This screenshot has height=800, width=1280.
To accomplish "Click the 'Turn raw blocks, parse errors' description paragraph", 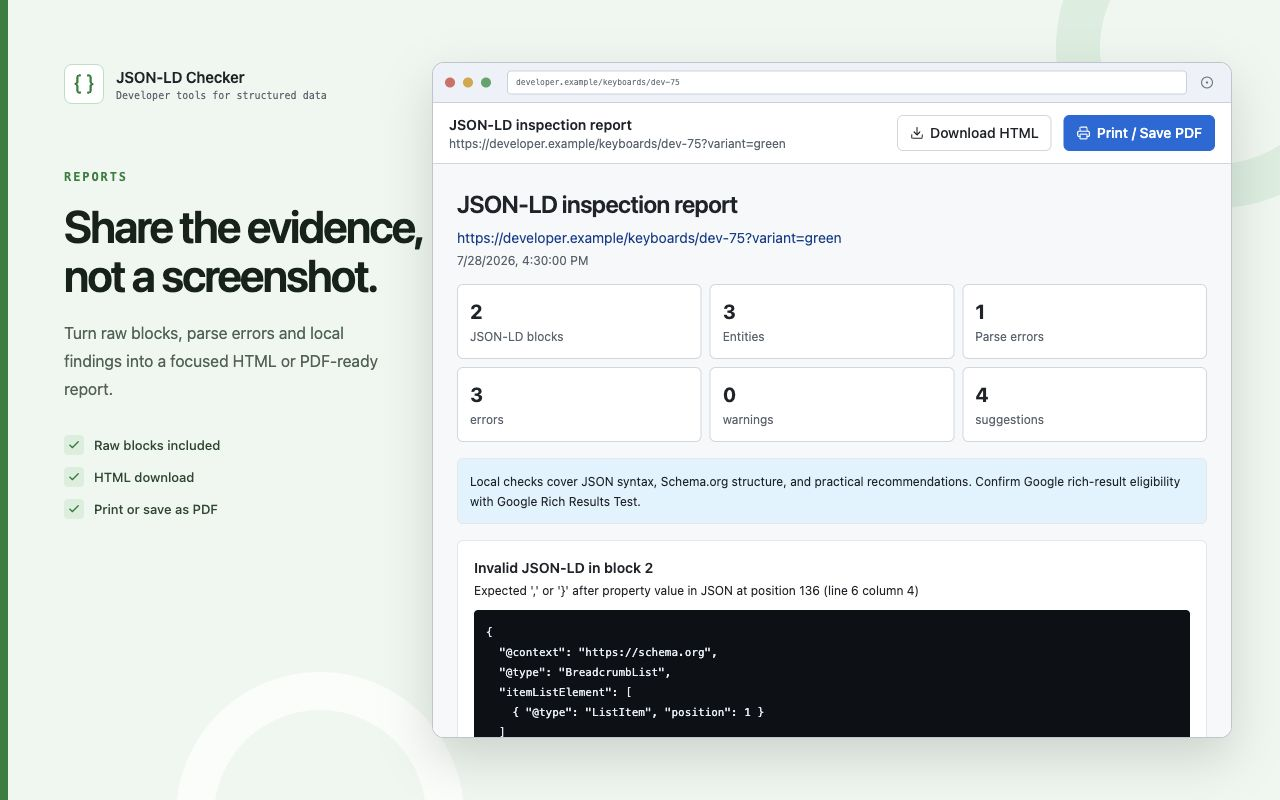I will coord(221,361).
